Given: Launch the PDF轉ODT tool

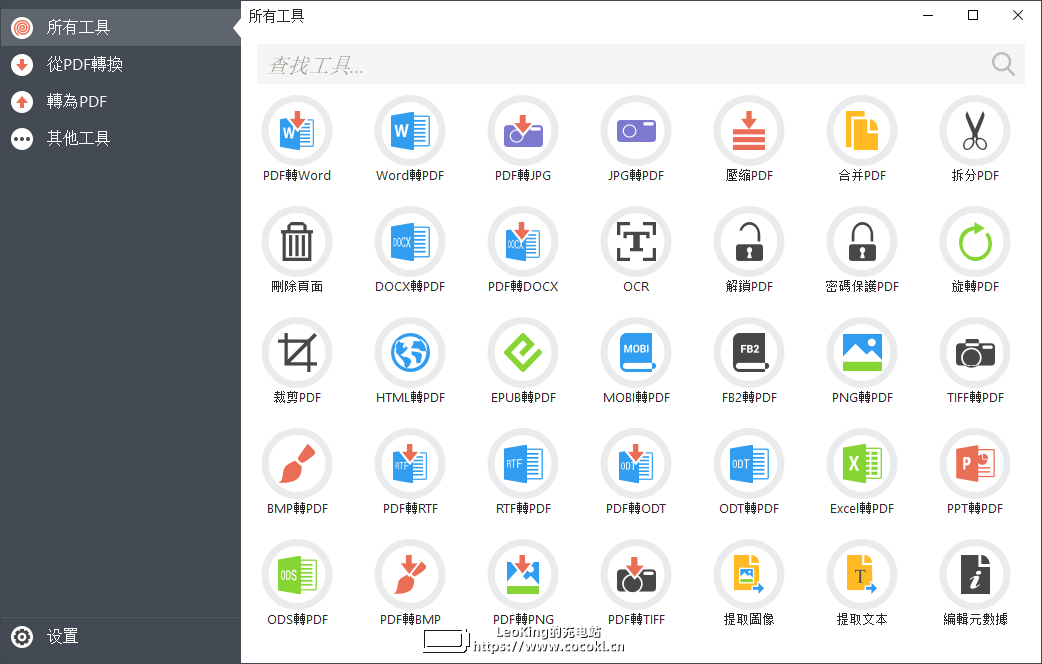Looking at the screenshot, I should [635, 464].
